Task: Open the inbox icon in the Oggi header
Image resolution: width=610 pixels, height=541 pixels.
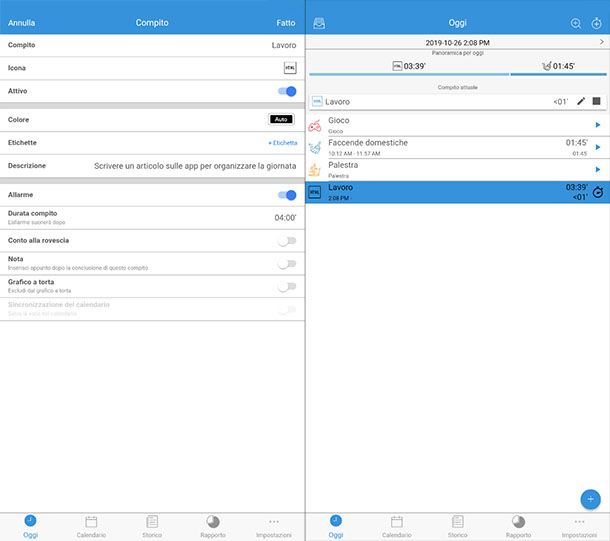Action: 319,23
